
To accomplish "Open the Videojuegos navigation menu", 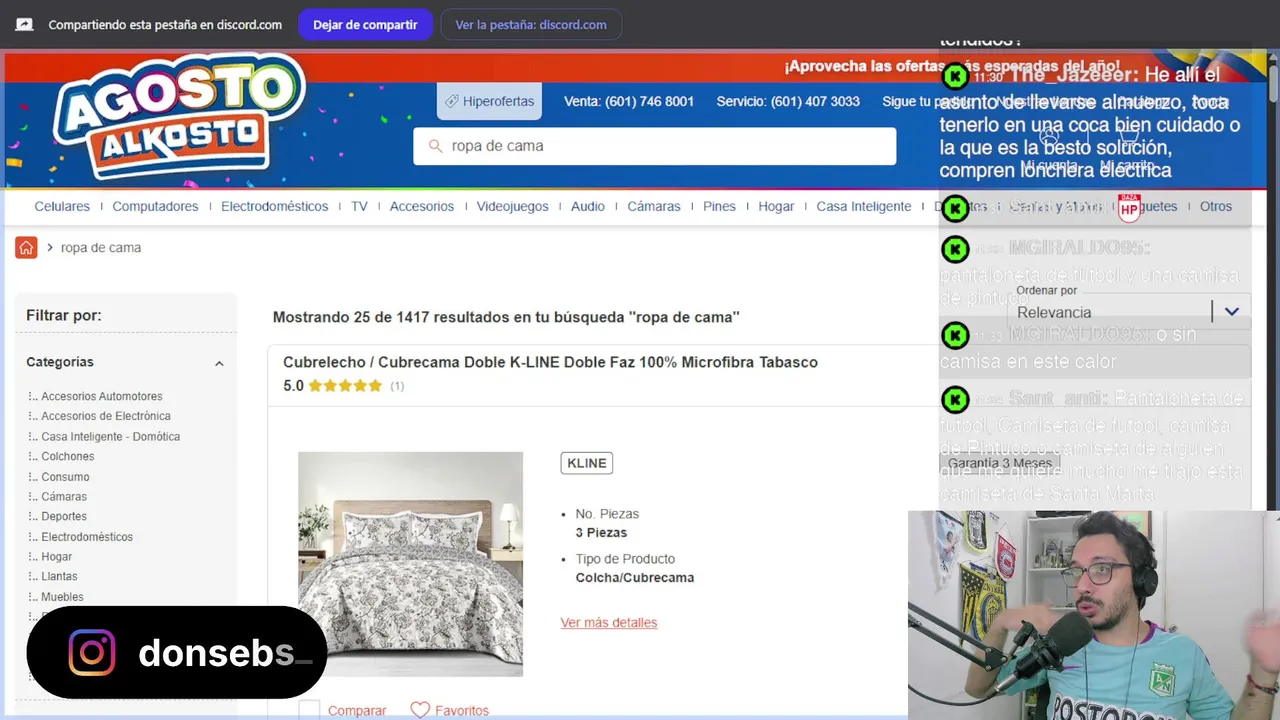I will (512, 206).
